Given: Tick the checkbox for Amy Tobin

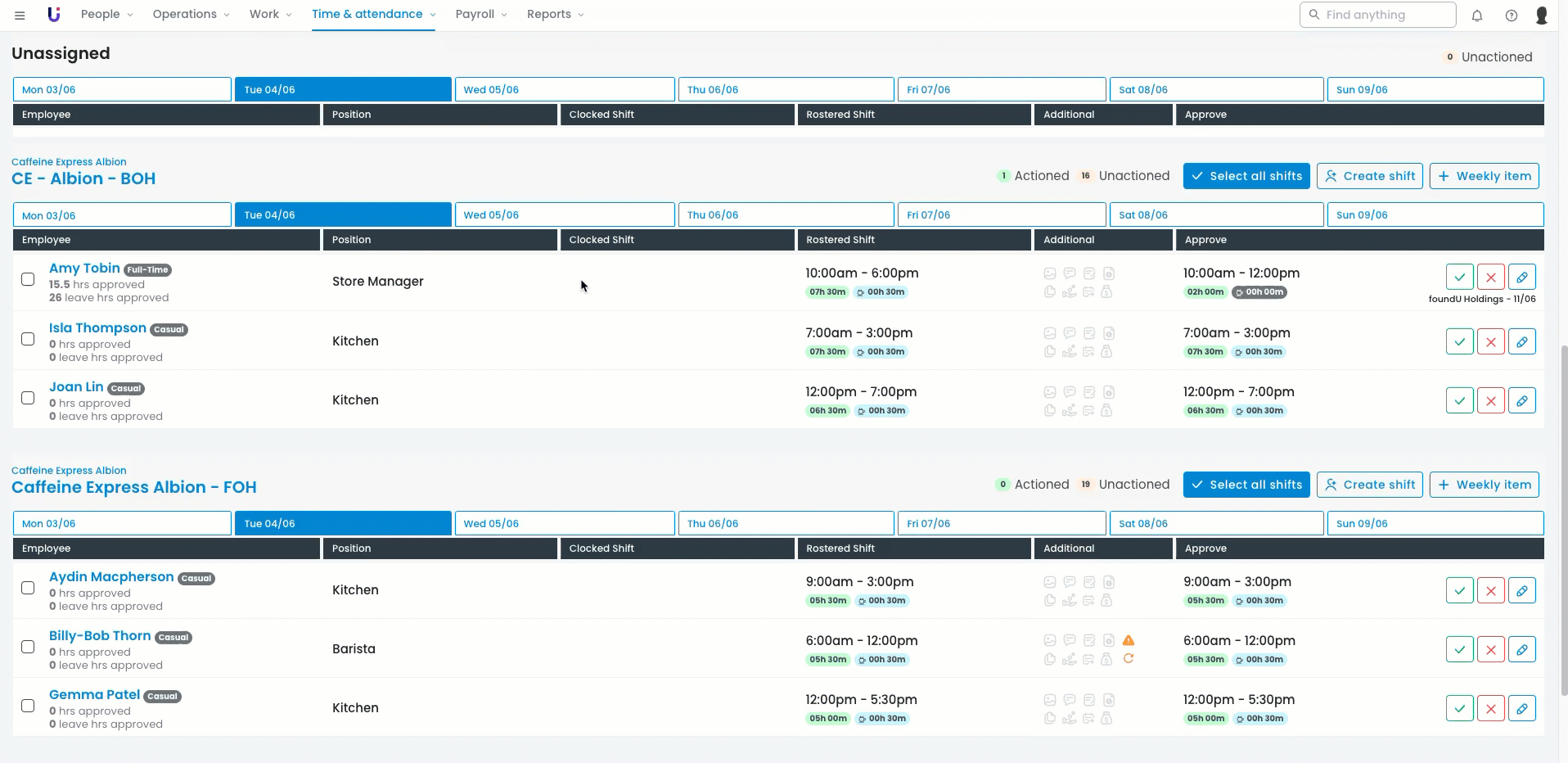Looking at the screenshot, I should [x=28, y=279].
